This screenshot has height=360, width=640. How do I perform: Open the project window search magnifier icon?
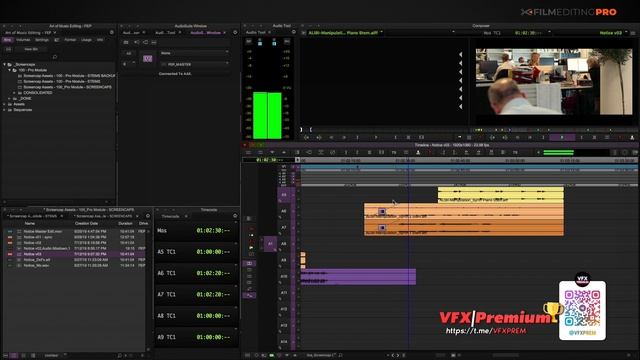click(x=55, y=57)
